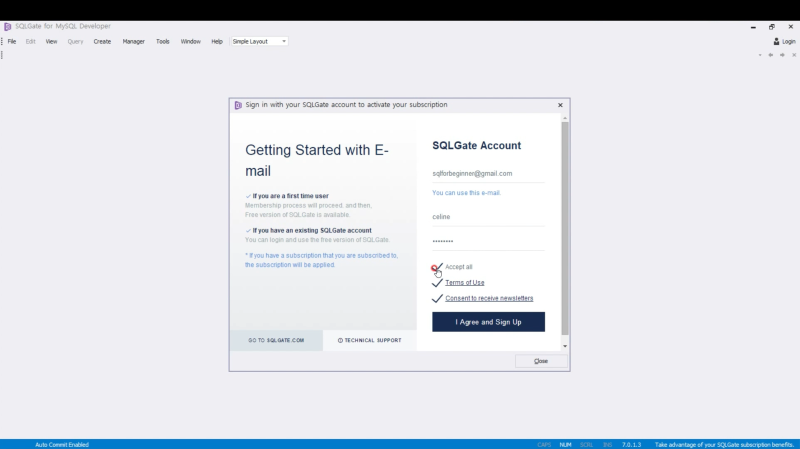This screenshot has width=800, height=449.
Task: Click the e-mail address input field
Action: coord(488,173)
